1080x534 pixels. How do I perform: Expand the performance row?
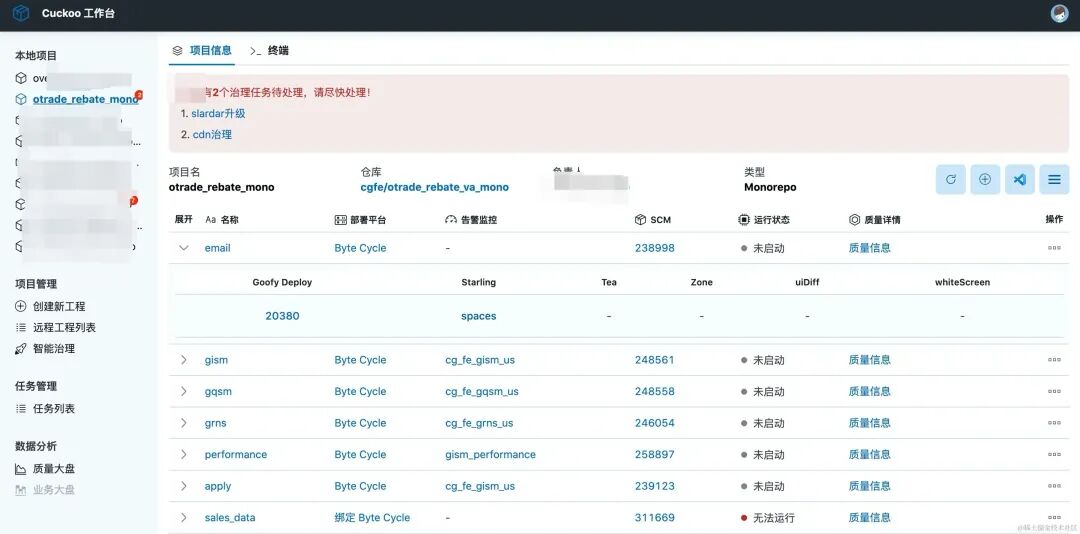[x=184, y=455]
